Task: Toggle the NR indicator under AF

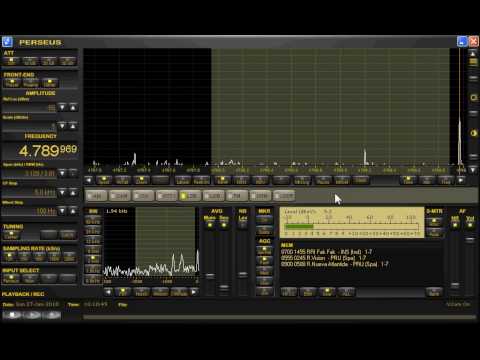Action: 455,225
